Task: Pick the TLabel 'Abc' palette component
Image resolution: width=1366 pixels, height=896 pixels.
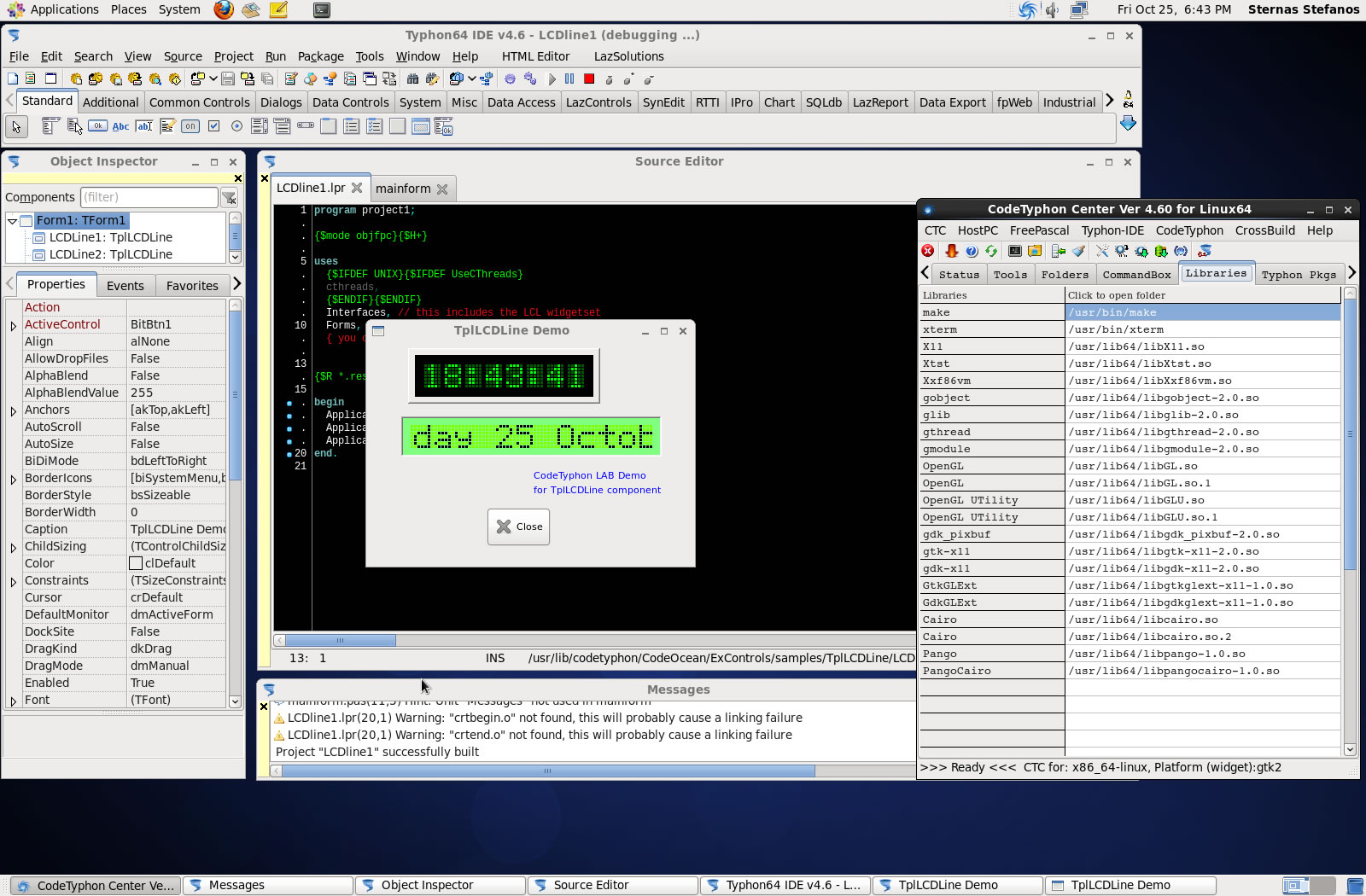Action: 120,126
